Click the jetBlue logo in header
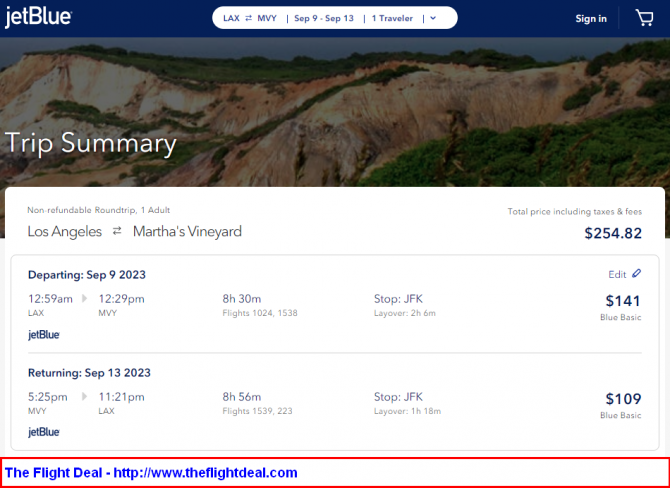670x488 pixels. [38, 17]
